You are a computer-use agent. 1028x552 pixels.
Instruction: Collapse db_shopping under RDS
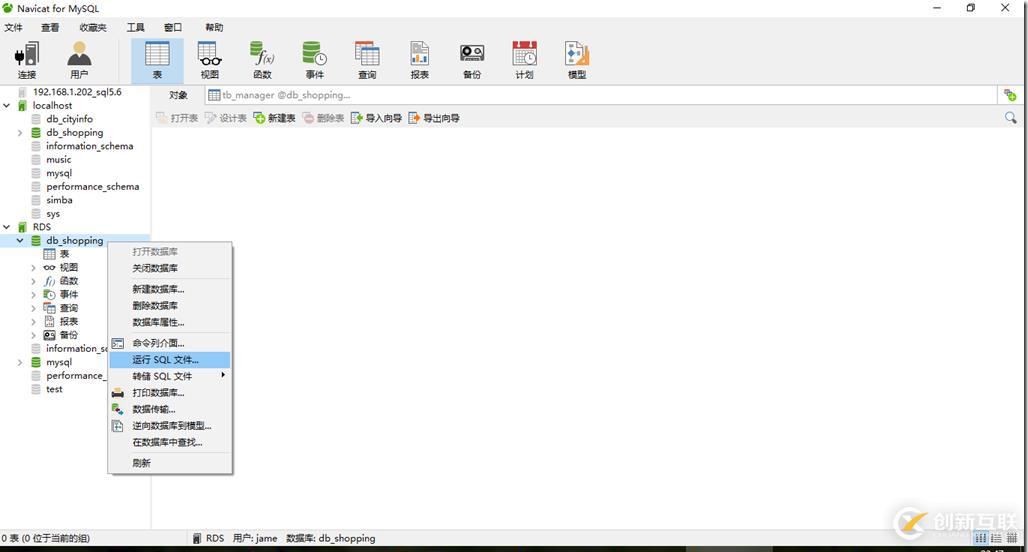(x=20, y=241)
